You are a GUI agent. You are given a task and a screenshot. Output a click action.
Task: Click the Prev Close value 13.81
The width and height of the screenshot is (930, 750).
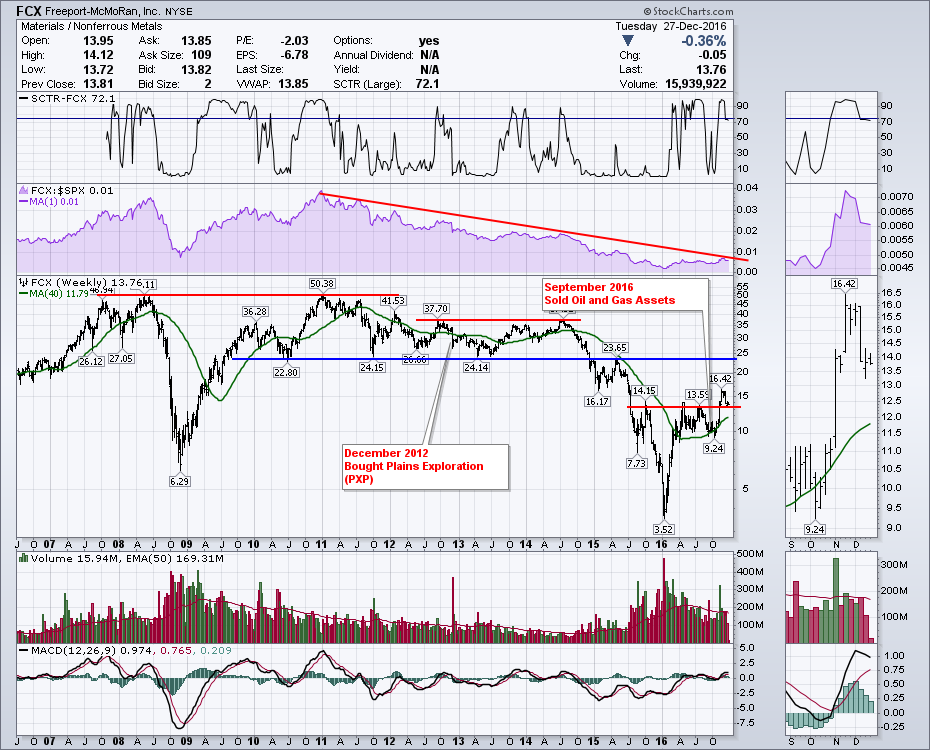pos(98,84)
